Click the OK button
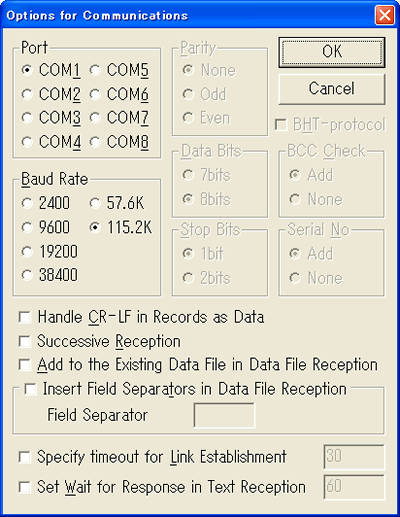 tap(332, 52)
